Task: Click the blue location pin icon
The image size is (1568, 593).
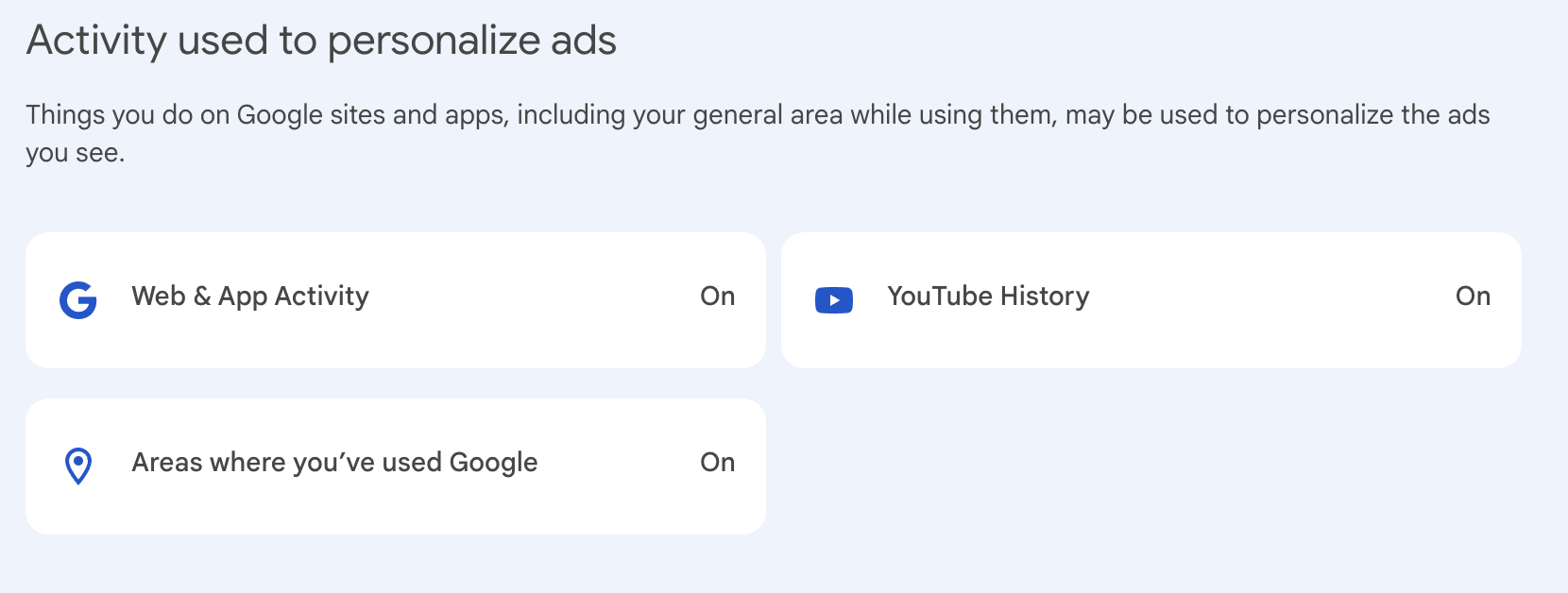Action: (x=78, y=466)
